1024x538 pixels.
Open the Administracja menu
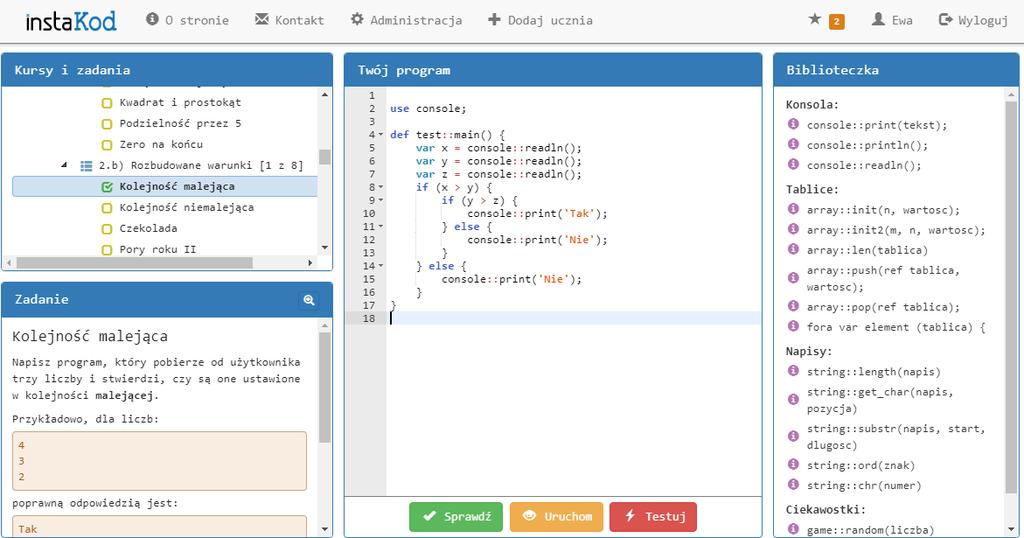click(x=406, y=20)
